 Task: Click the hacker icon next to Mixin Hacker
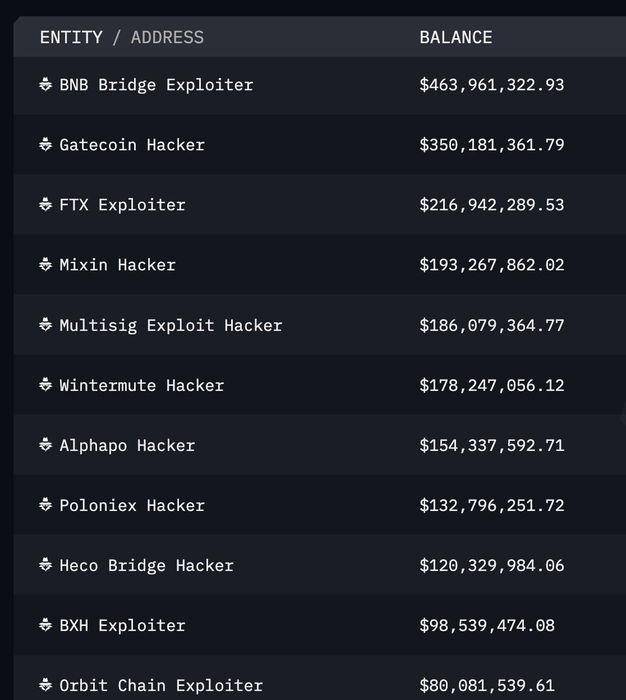pyautogui.click(x=46, y=264)
